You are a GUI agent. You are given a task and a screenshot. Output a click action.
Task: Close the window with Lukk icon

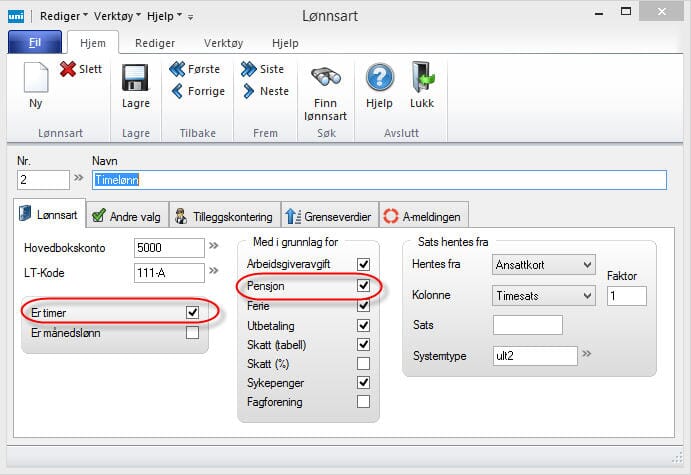tap(422, 78)
